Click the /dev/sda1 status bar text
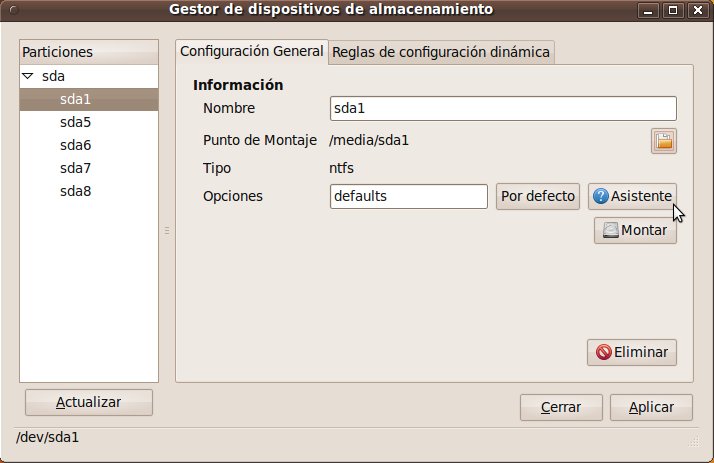Image resolution: width=714 pixels, height=463 pixels. pos(47,438)
